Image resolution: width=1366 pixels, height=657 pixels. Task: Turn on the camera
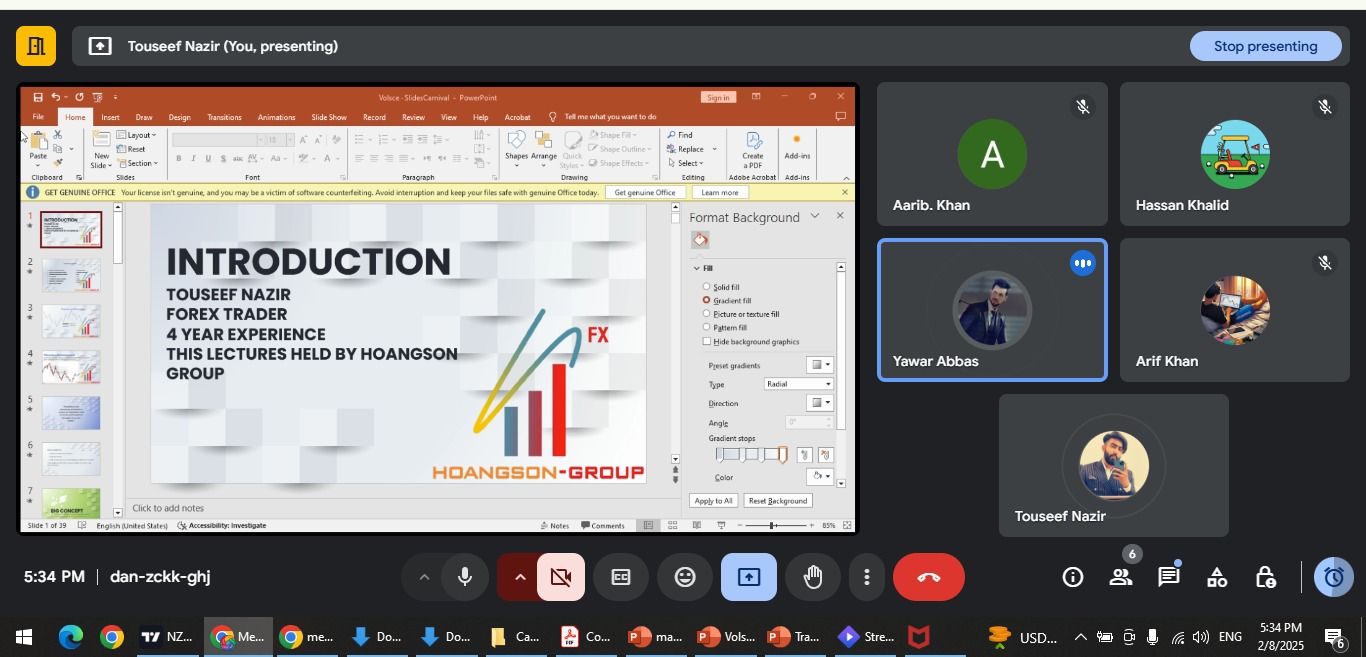click(561, 577)
